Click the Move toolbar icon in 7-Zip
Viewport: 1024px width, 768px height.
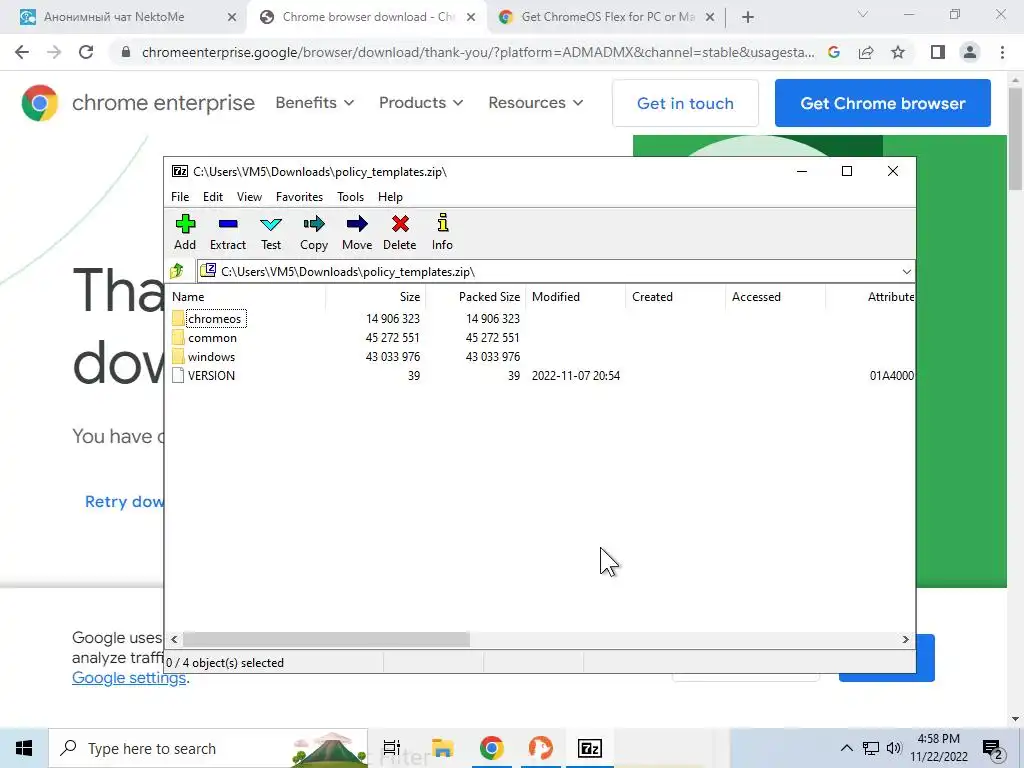(x=357, y=232)
